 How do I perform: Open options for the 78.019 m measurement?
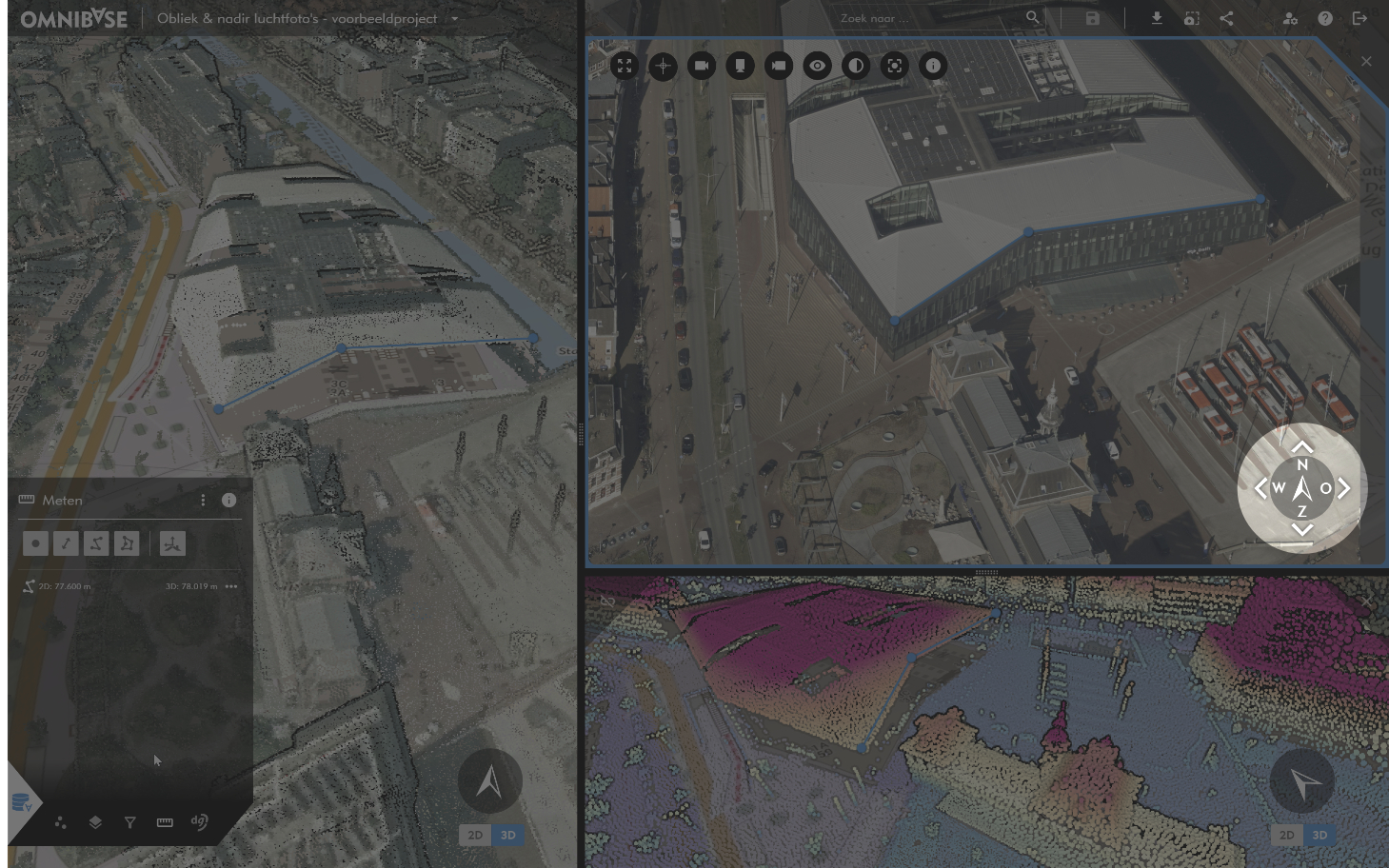click(x=231, y=586)
